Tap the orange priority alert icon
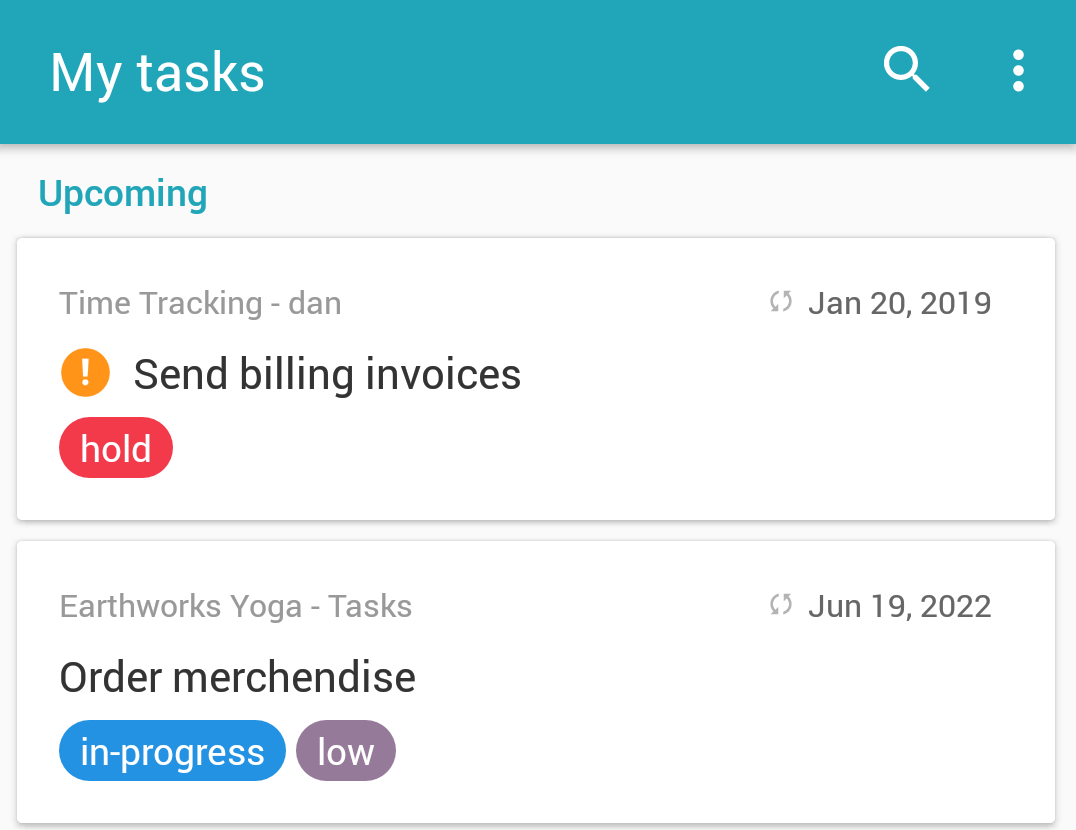Screen dimensions: 1076x830 (85, 372)
